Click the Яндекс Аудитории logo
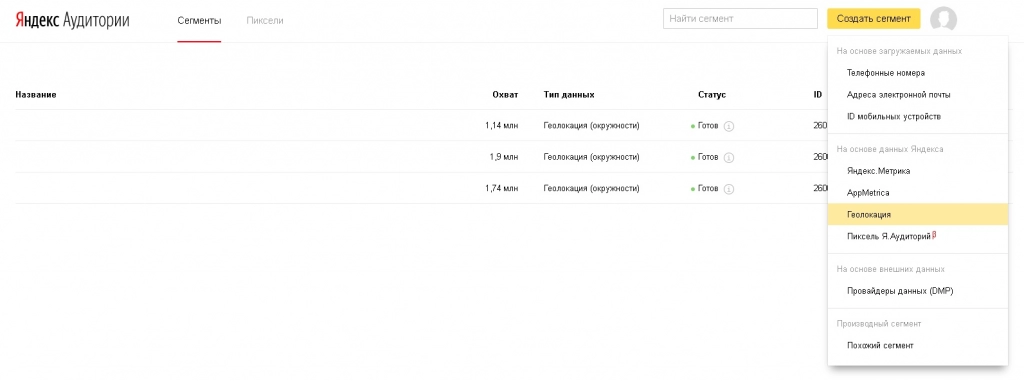Screen dimensions: 1024x381 tap(72, 20)
